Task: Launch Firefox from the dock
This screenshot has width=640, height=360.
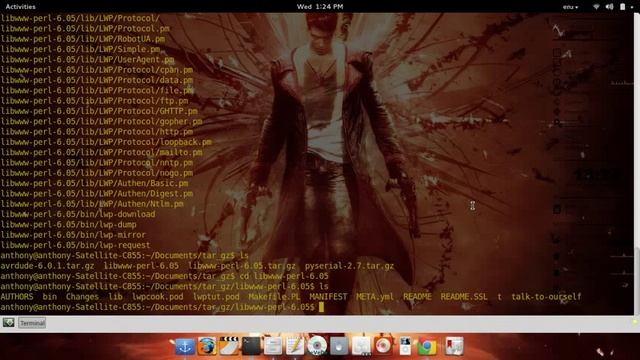Action: pos(207,347)
